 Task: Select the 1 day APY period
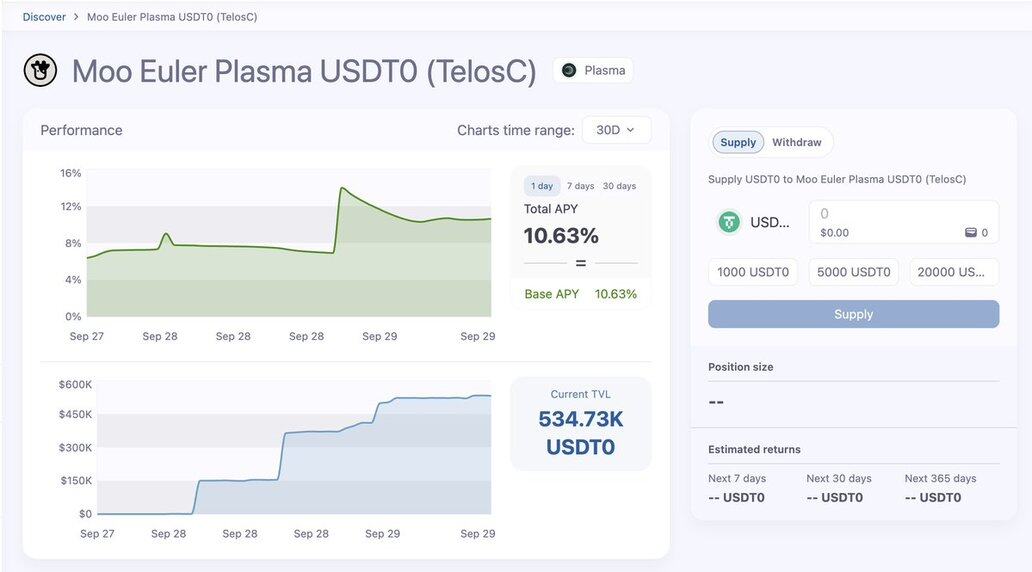[542, 186]
